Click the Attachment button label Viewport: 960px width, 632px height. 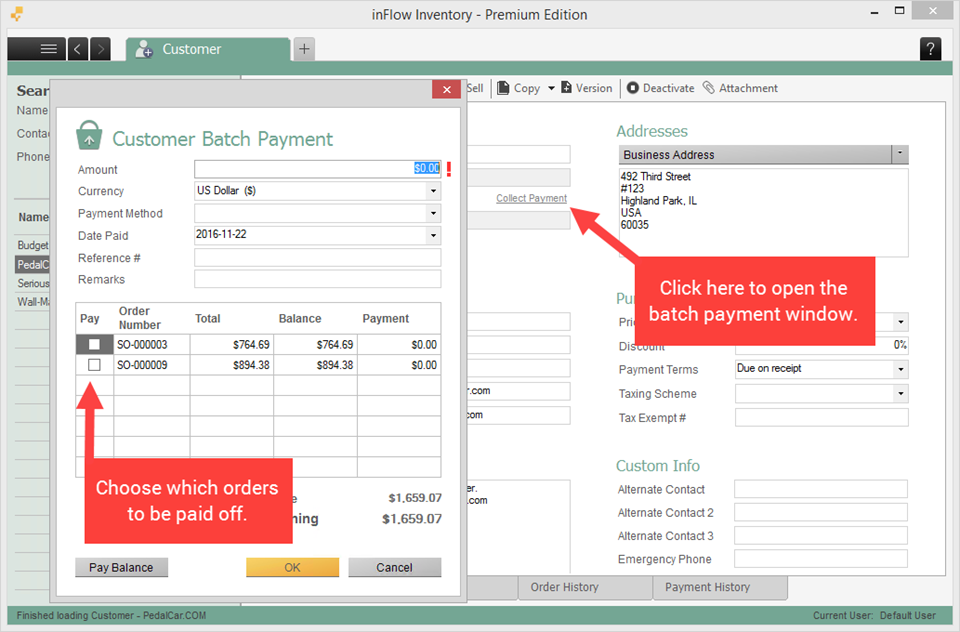748,88
